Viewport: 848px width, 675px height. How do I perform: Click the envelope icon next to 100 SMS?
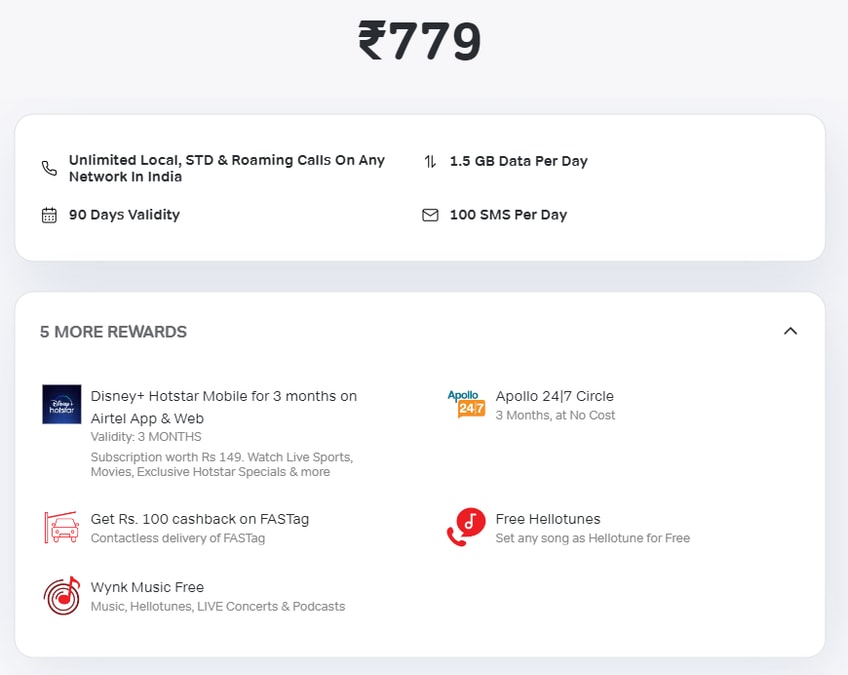pyautogui.click(x=430, y=214)
